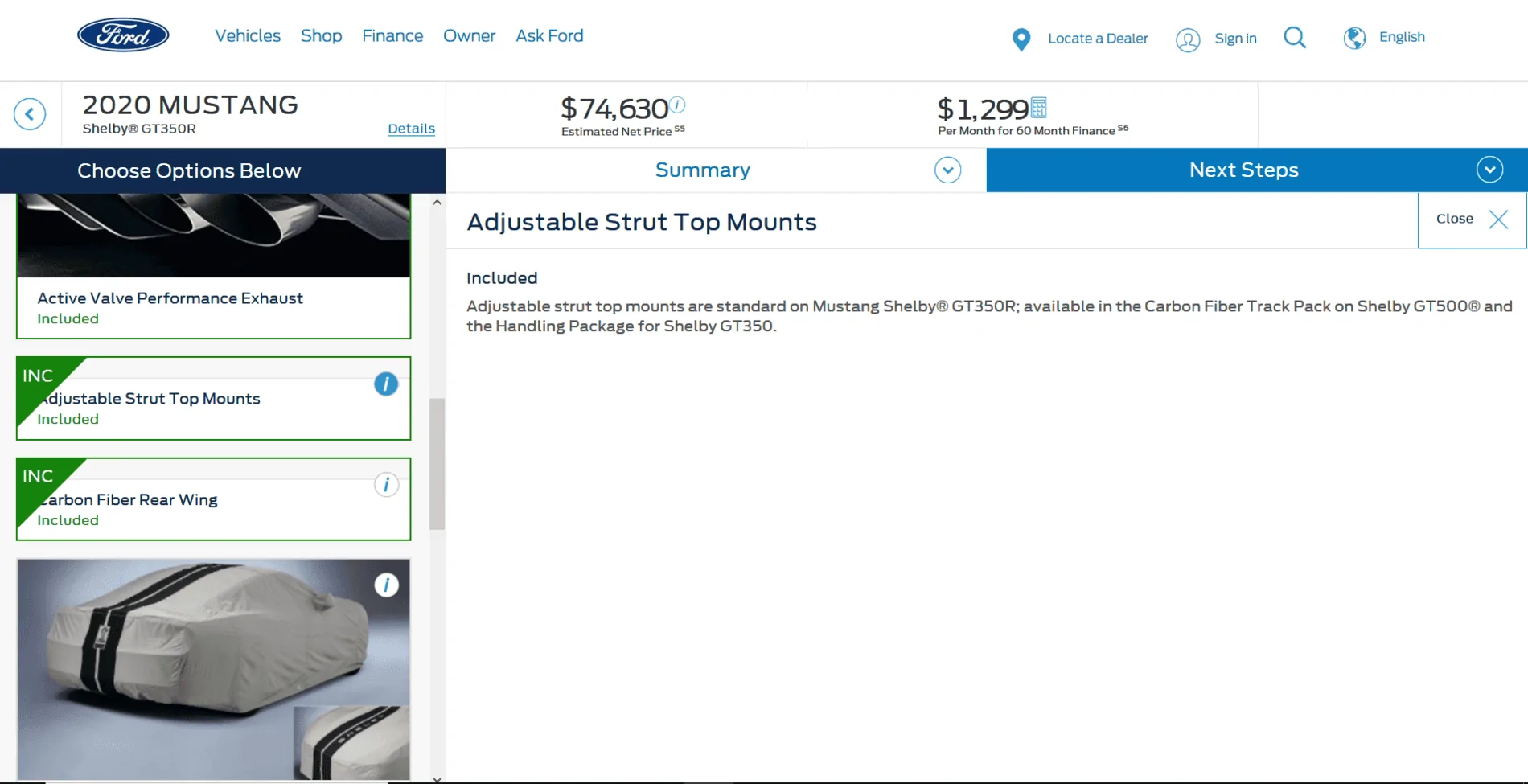Click the options list scrollbar thumb
The height and width of the screenshot is (784, 1528).
point(437,464)
